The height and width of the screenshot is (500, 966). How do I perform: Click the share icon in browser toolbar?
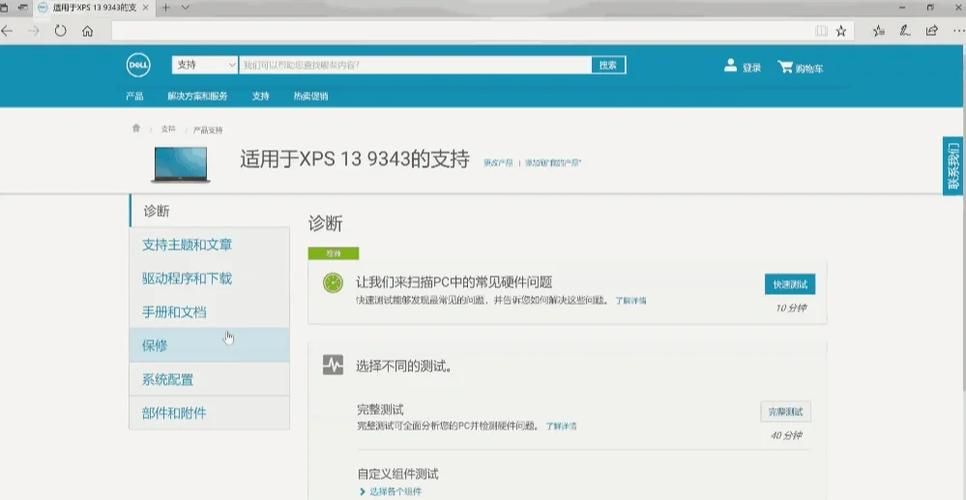click(x=932, y=31)
